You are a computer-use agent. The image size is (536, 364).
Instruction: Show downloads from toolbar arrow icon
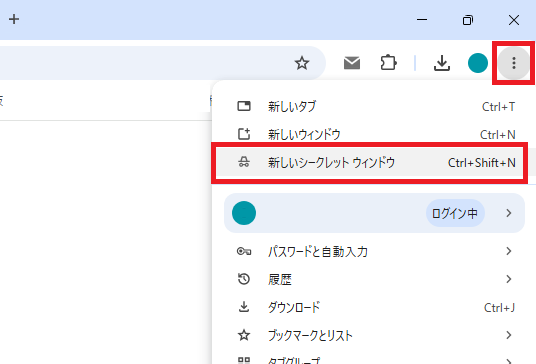point(442,63)
